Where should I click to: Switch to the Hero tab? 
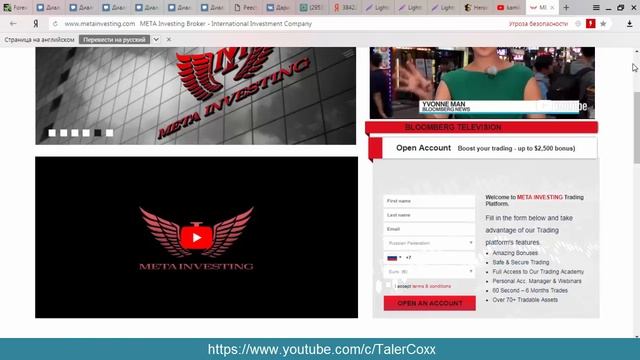(x=476, y=7)
